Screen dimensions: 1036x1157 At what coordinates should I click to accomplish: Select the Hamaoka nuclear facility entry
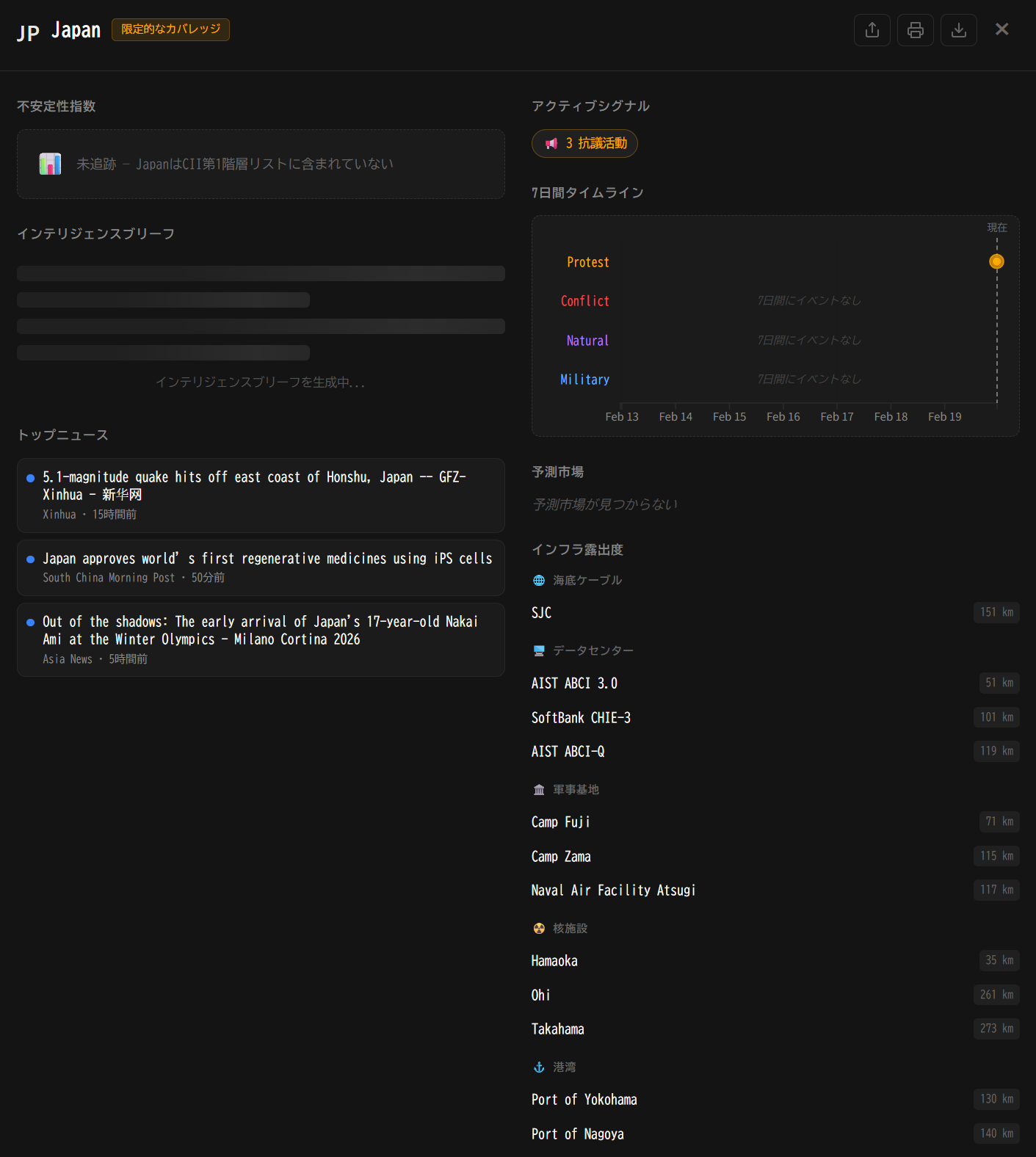coord(554,961)
